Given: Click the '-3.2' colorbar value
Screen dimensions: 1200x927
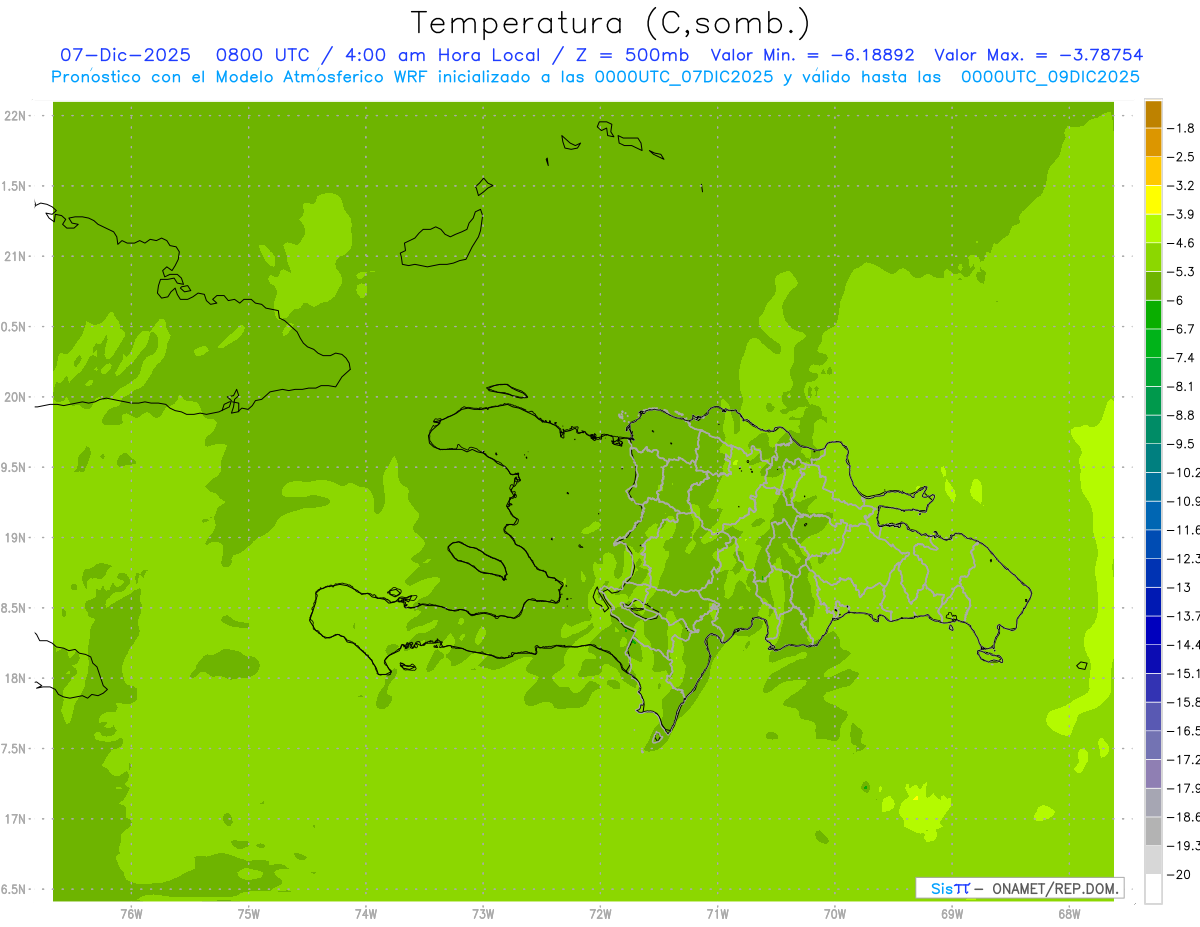Looking at the screenshot, I should tap(1181, 185).
